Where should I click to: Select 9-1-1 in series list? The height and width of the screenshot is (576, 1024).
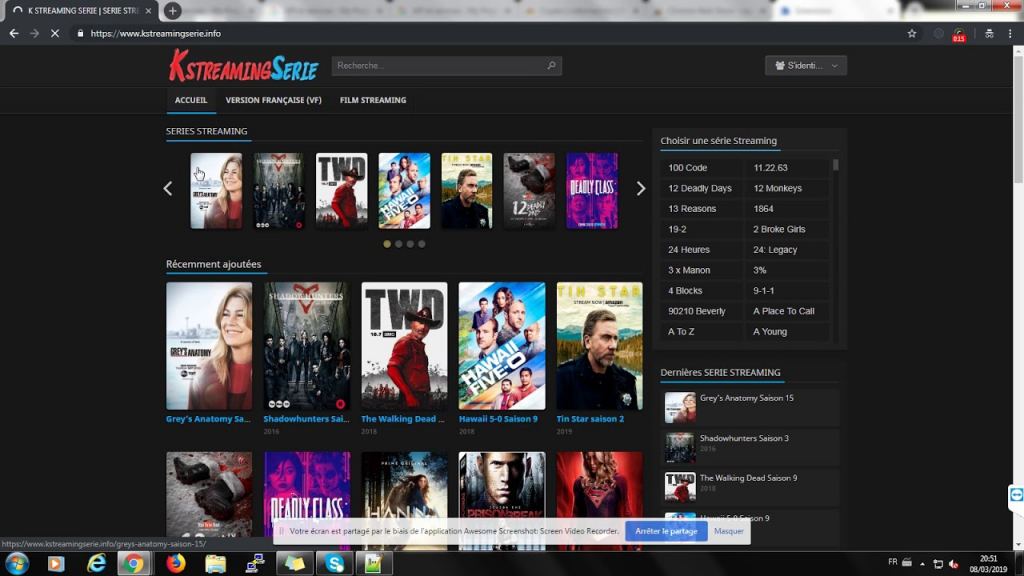[763, 291]
